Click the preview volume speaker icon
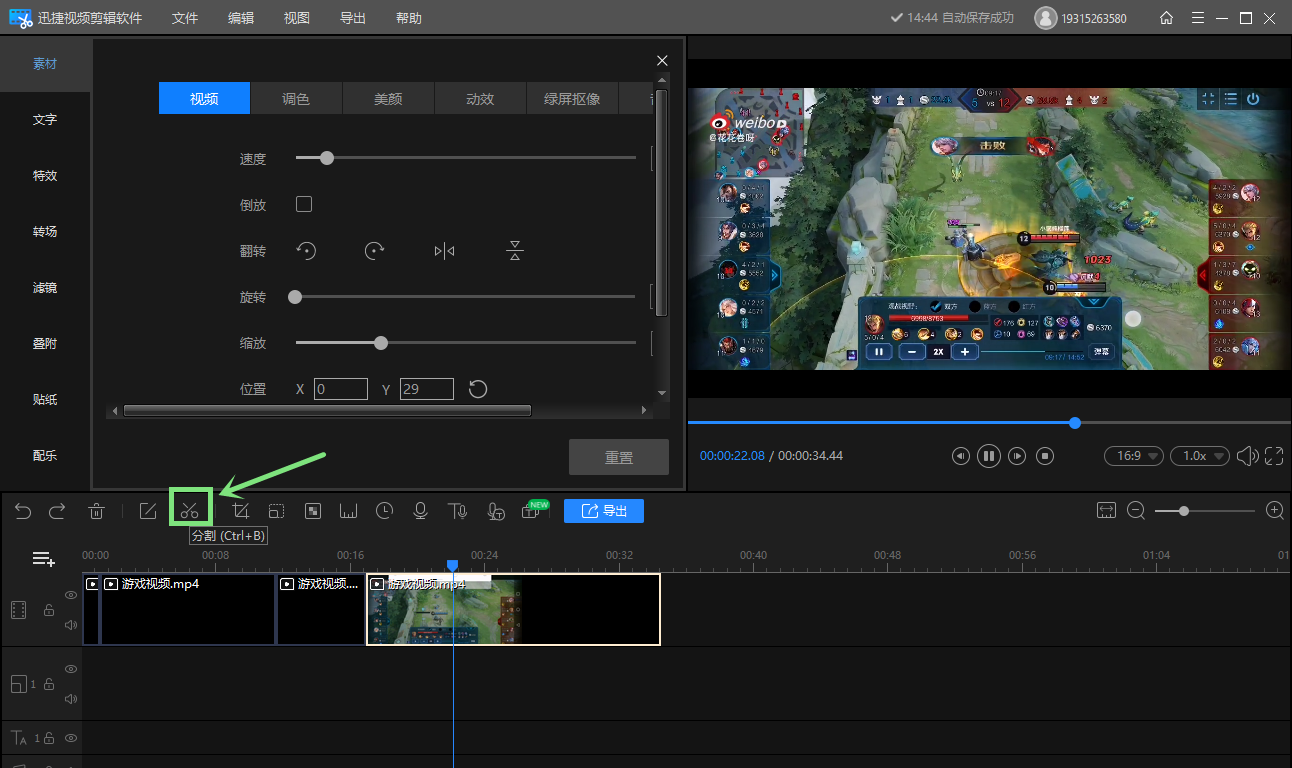Viewport: 1292px width, 768px height. tap(1246, 456)
